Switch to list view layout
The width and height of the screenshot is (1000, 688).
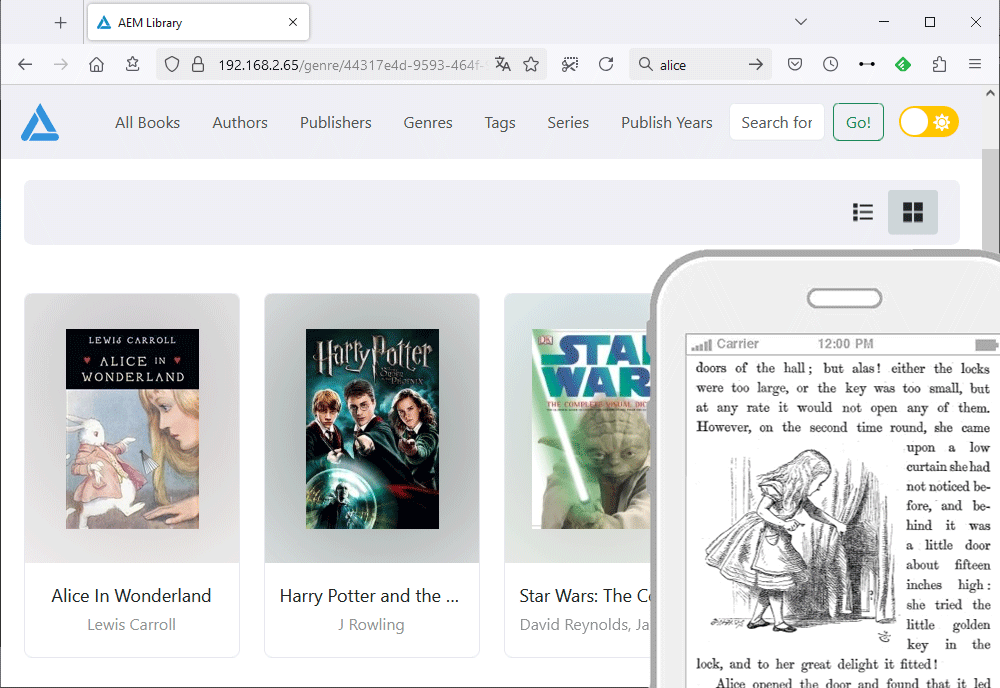tap(863, 212)
